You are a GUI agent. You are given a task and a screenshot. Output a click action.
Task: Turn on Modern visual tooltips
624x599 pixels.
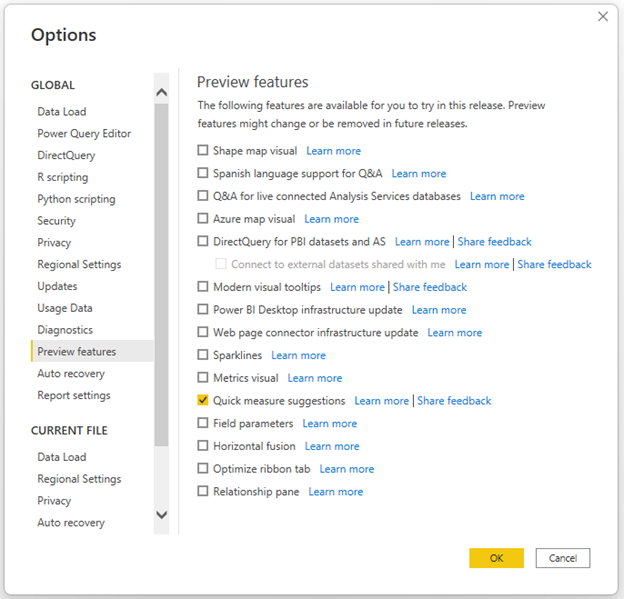pos(203,287)
